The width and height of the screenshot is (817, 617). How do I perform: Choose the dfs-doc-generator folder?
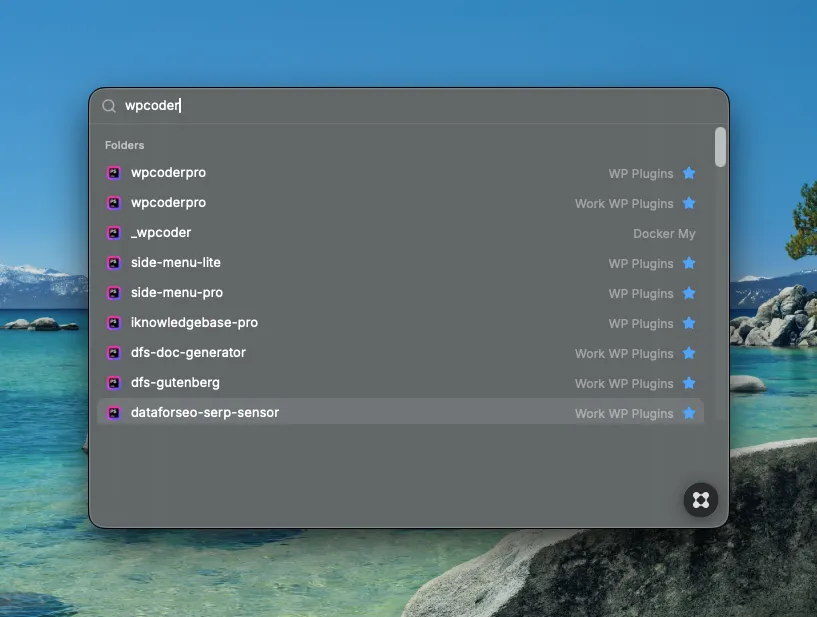[400, 353]
